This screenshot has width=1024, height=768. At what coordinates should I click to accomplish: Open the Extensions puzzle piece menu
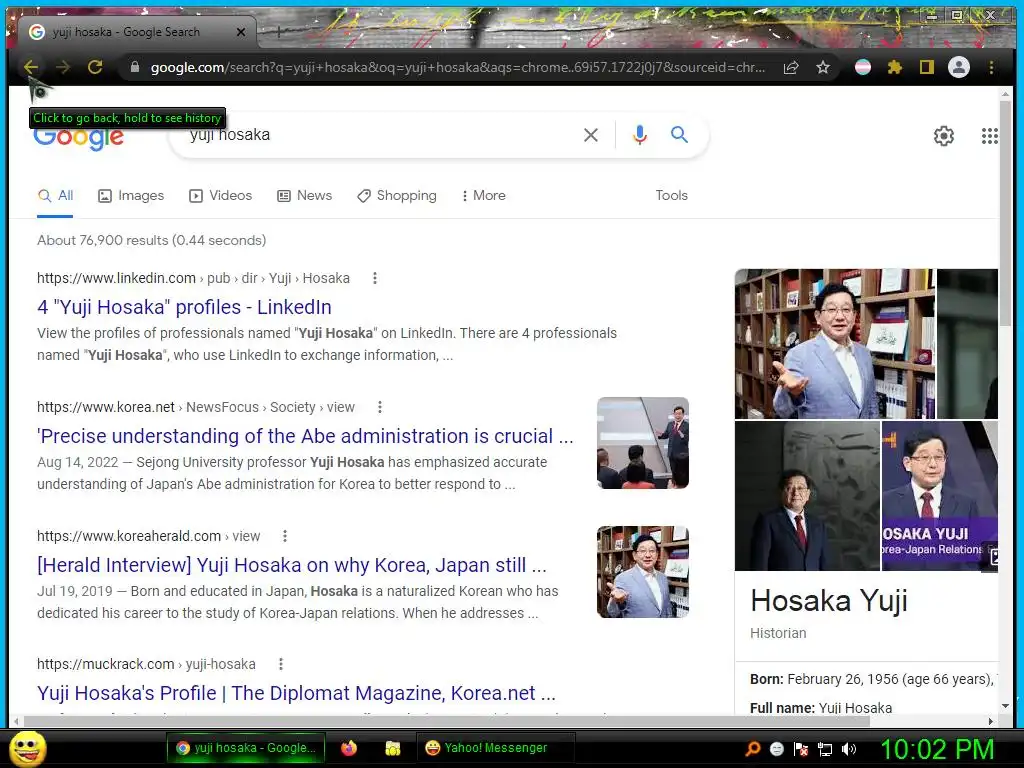(895, 67)
